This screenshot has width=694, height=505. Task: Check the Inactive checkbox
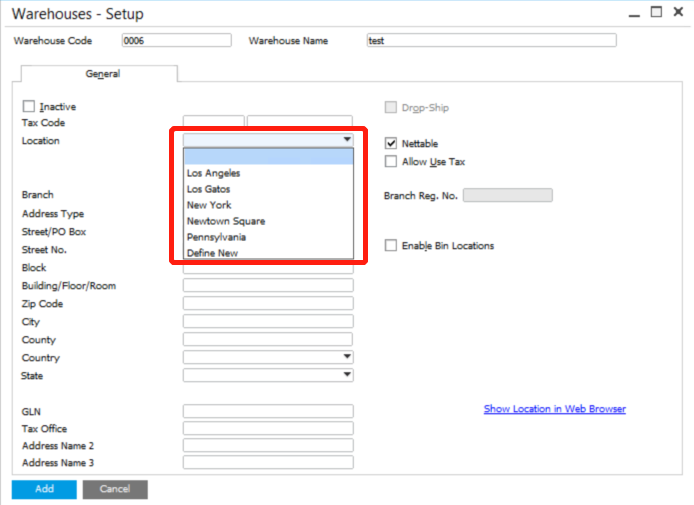point(28,106)
